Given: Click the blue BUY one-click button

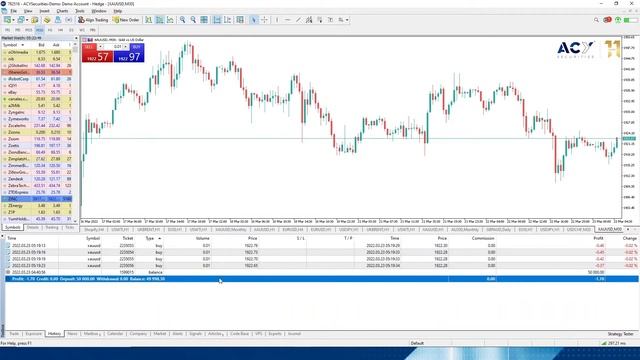Looking at the screenshot, I should tap(129, 53).
